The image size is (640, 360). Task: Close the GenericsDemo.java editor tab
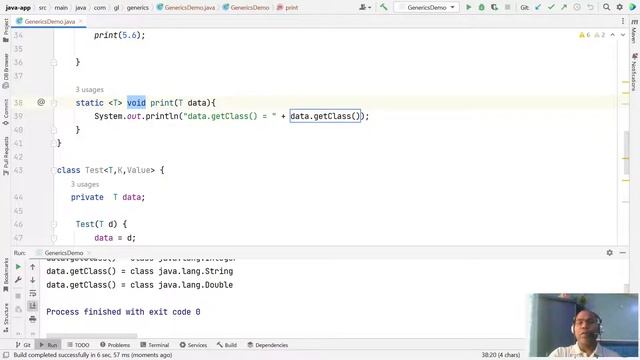pyautogui.click(x=80, y=21)
